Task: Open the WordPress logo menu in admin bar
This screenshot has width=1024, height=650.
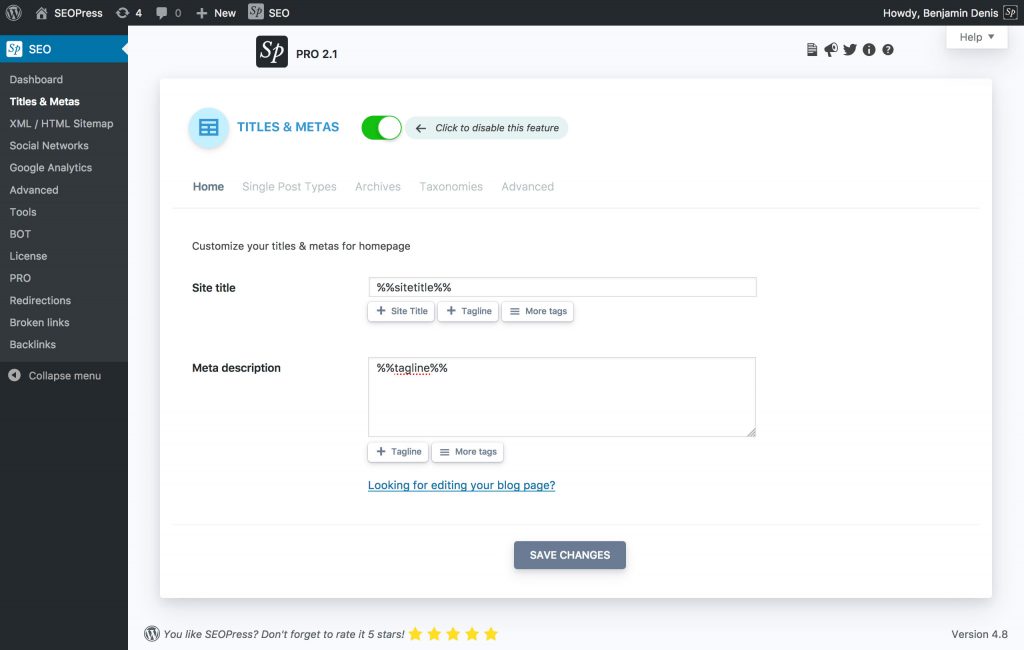Action: [x=13, y=12]
